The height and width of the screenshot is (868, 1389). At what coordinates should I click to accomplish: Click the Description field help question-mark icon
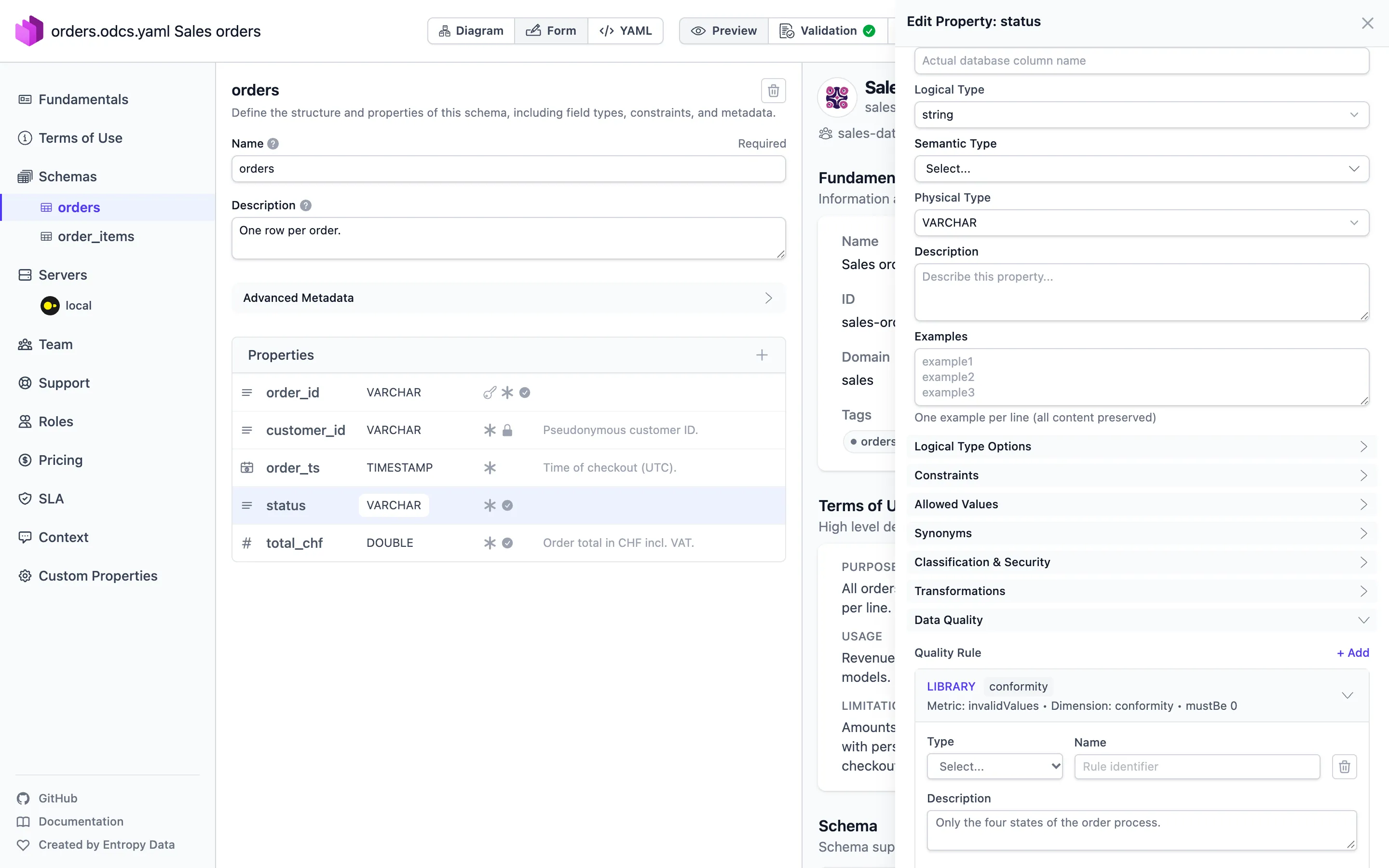(x=306, y=205)
